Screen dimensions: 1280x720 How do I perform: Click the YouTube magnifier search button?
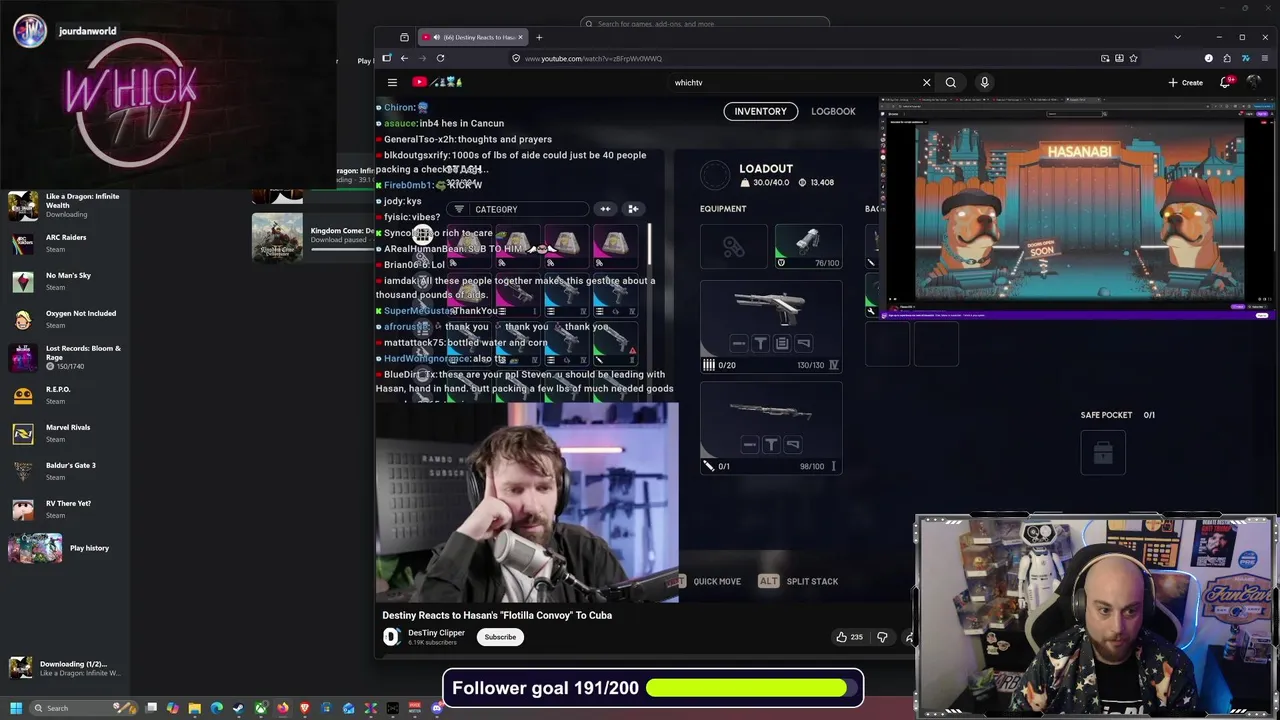click(x=951, y=82)
